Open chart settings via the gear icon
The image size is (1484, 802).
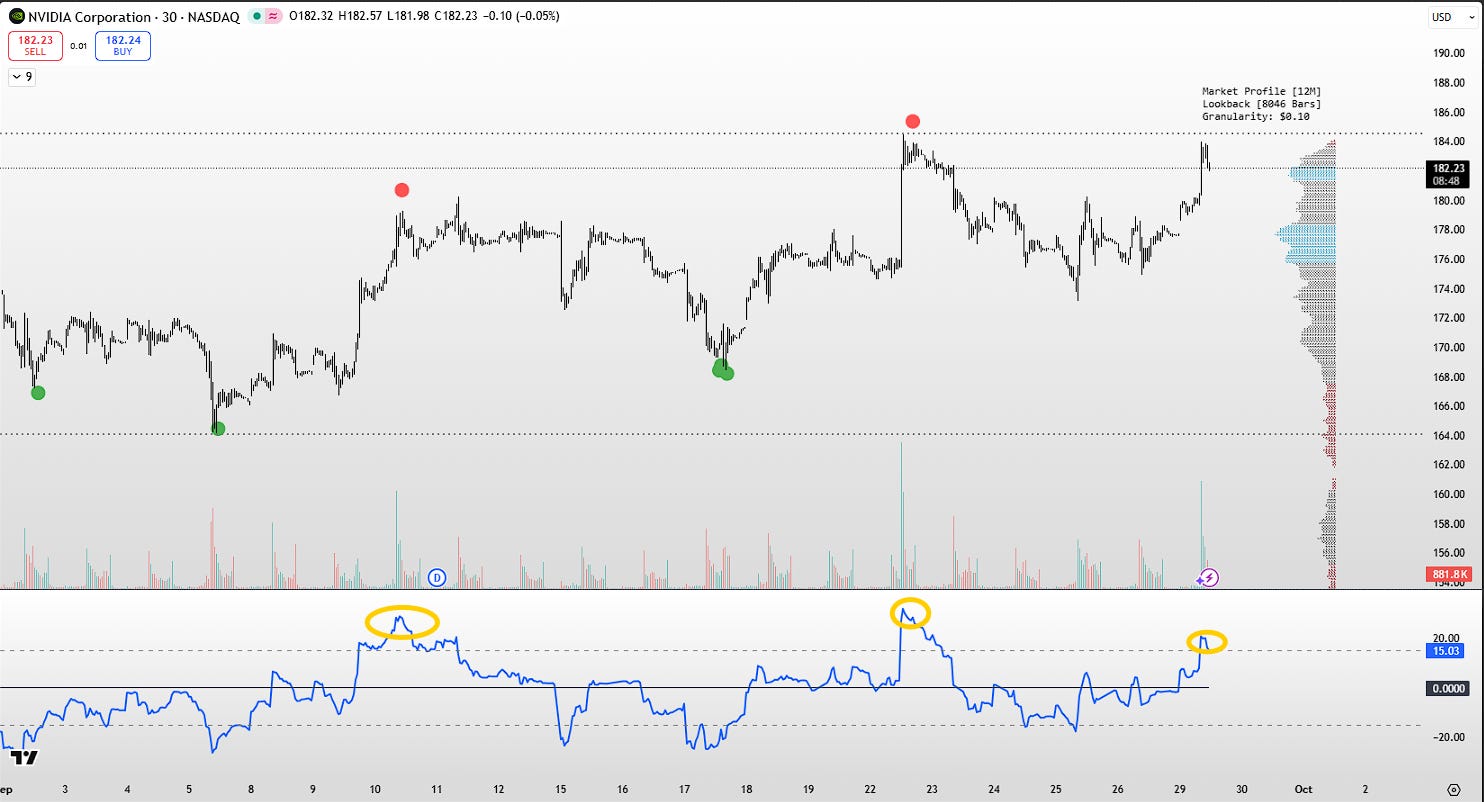1454,789
